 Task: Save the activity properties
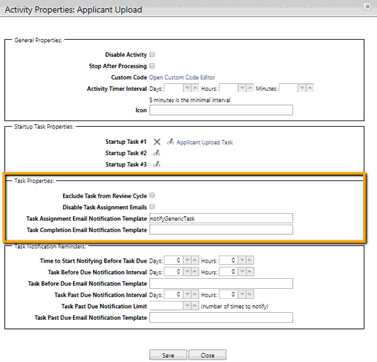pyautogui.click(x=168, y=355)
